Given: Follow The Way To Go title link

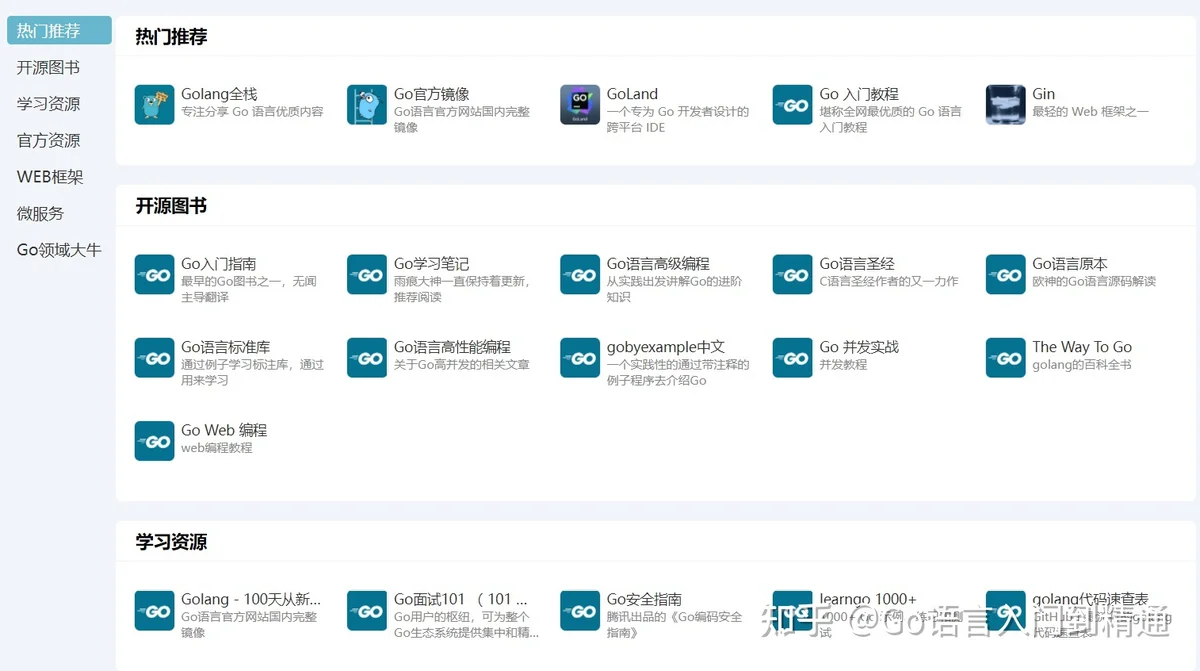Looking at the screenshot, I should point(1083,347).
